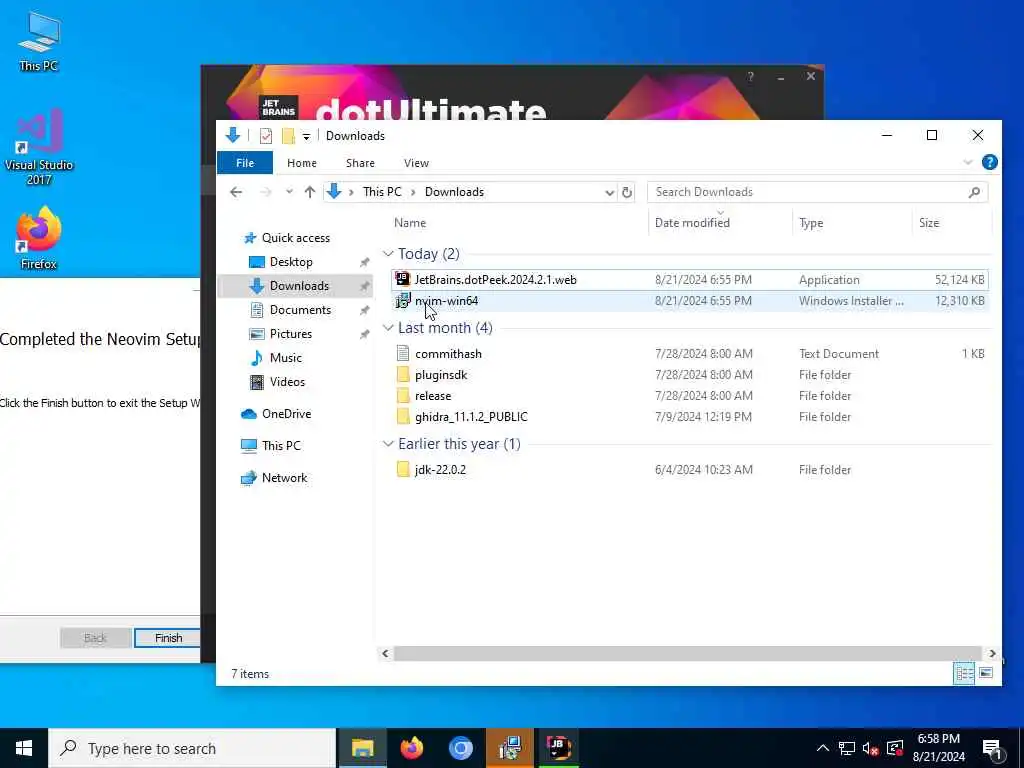Click This PC in the address breadcrumb
Image resolution: width=1024 pixels, height=768 pixels.
coord(382,192)
